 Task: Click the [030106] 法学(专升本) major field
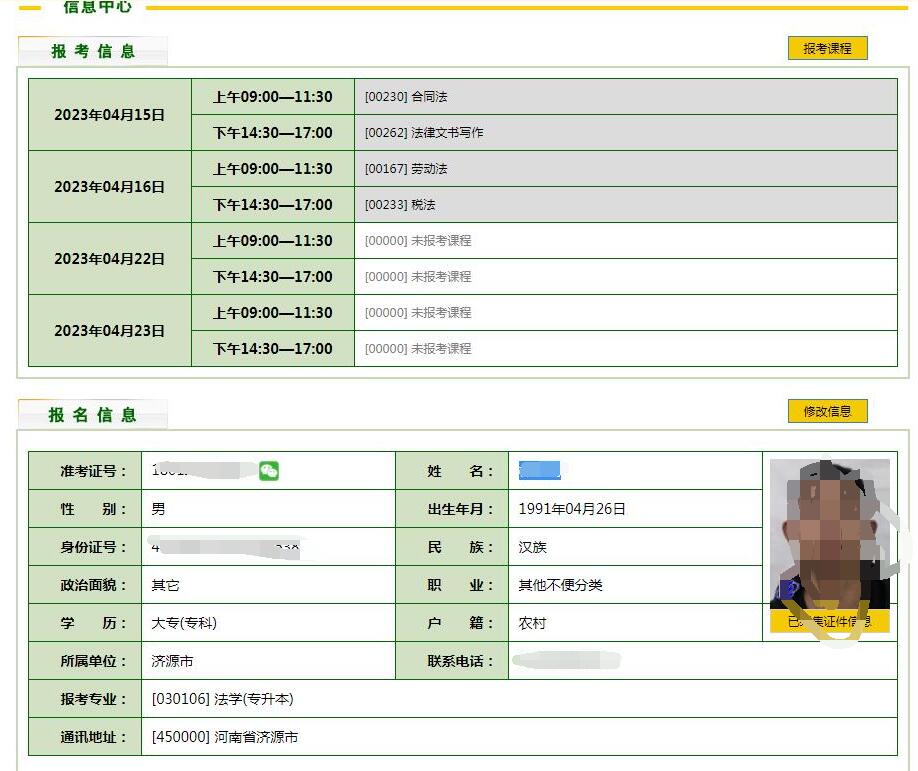222,699
